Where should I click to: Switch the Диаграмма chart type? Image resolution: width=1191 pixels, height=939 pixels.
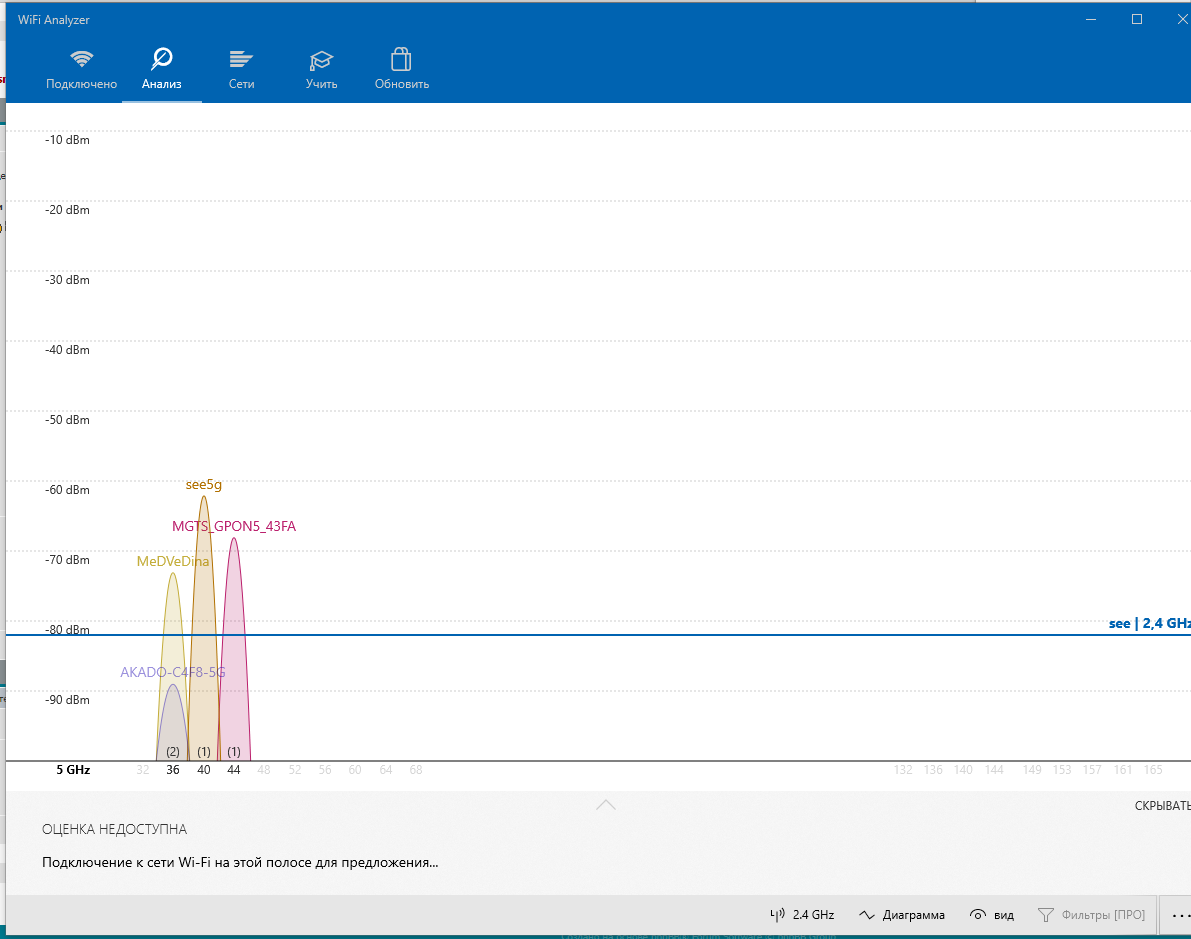pos(901,915)
